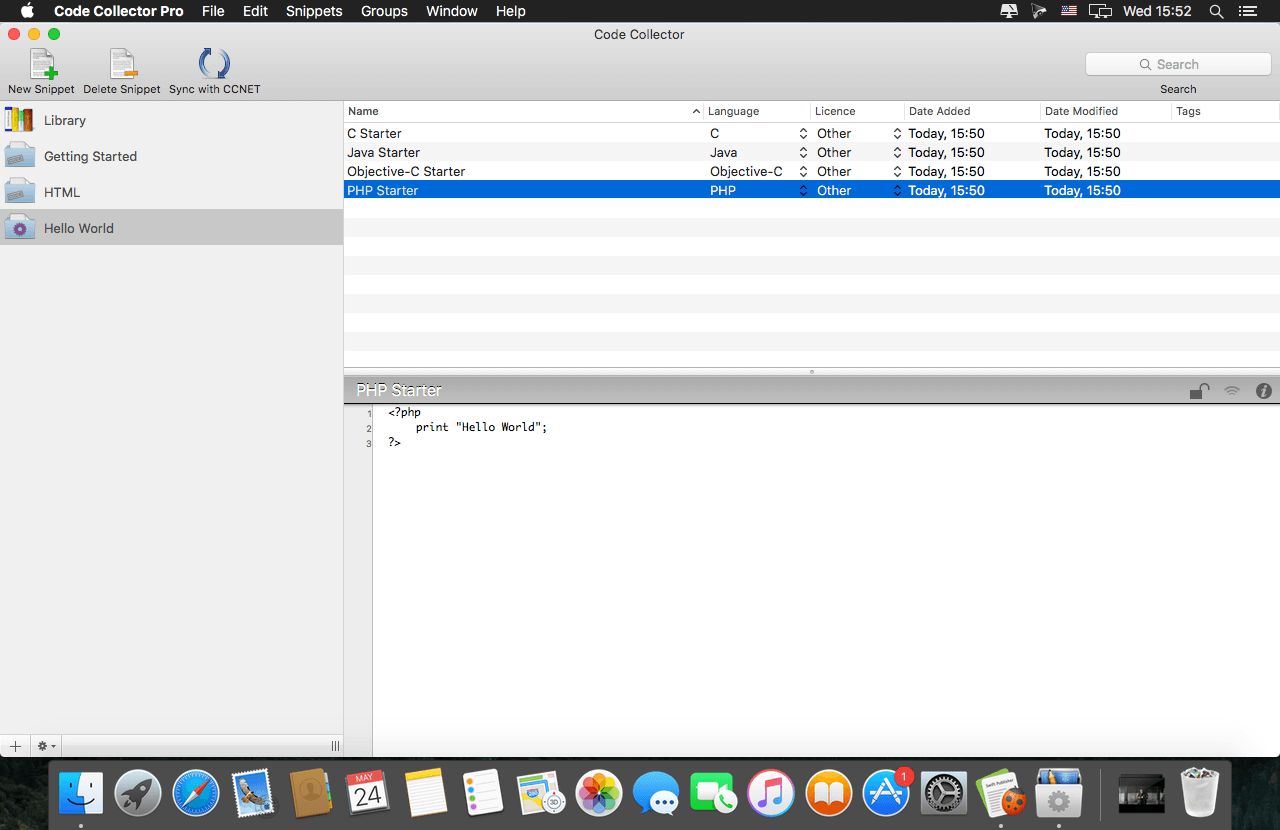Sort by the Date Modified column header
Image resolution: width=1280 pixels, height=830 pixels.
tap(1106, 111)
